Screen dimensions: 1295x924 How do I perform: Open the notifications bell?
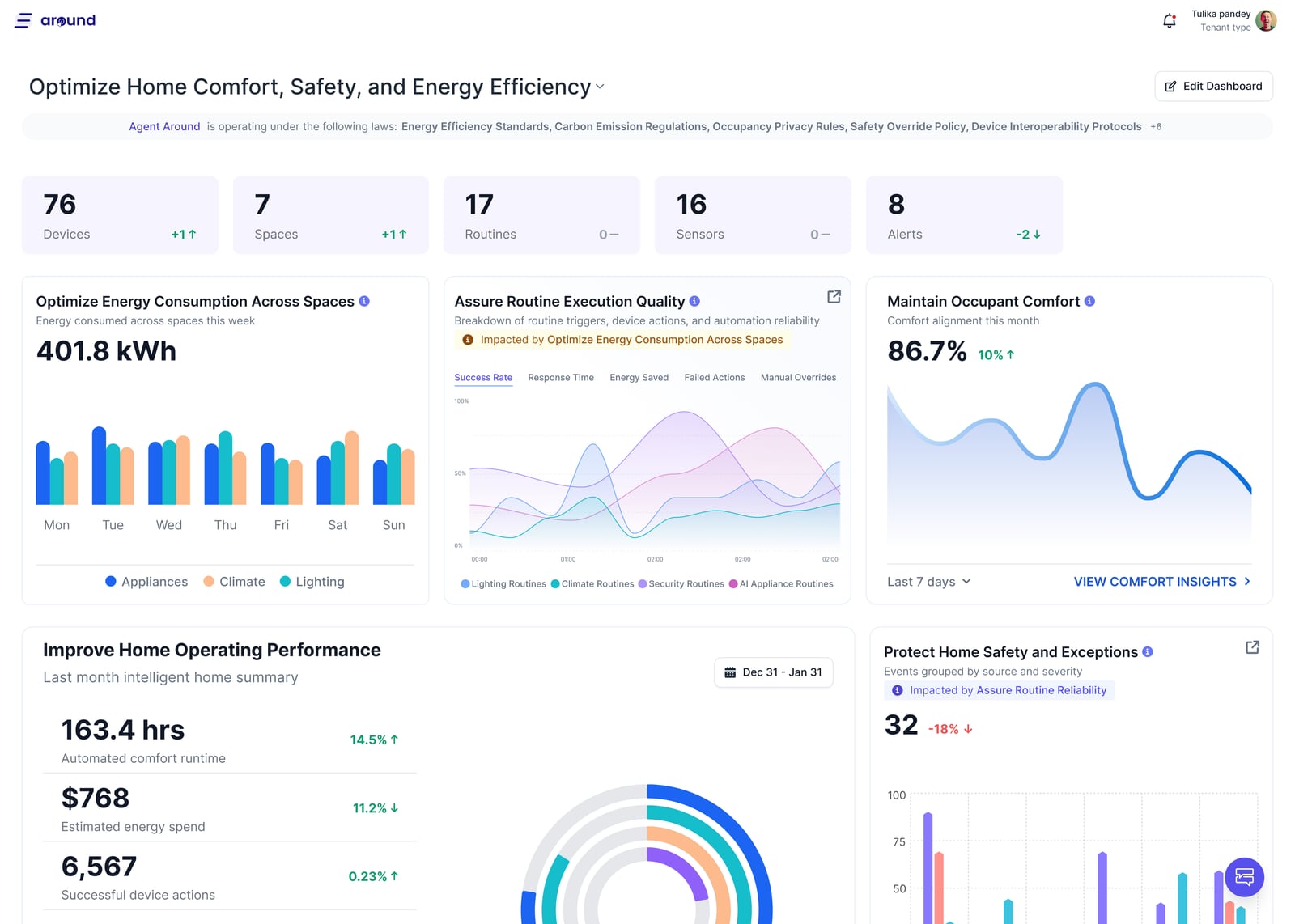click(1169, 21)
